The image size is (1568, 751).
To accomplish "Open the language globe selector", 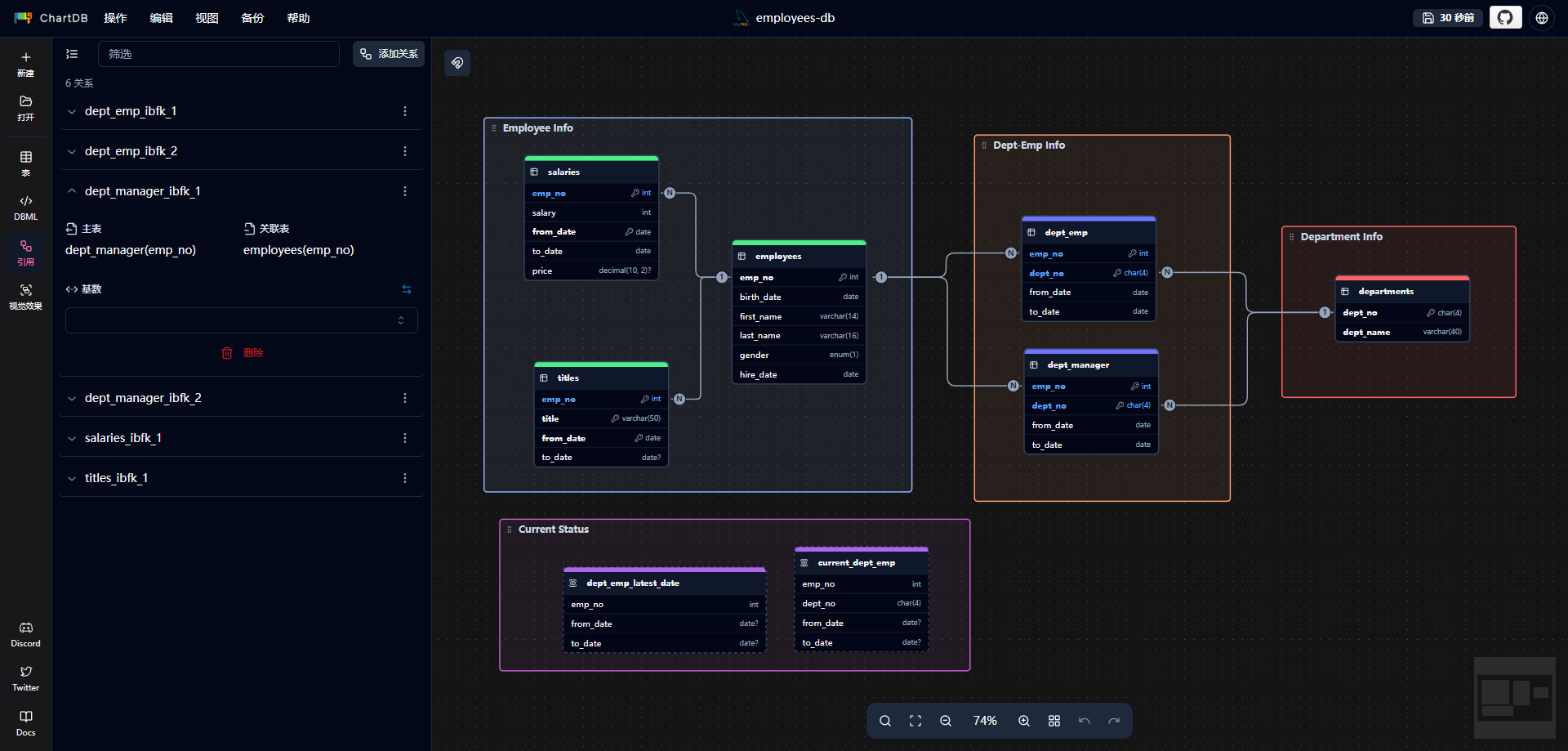I will [1542, 17].
